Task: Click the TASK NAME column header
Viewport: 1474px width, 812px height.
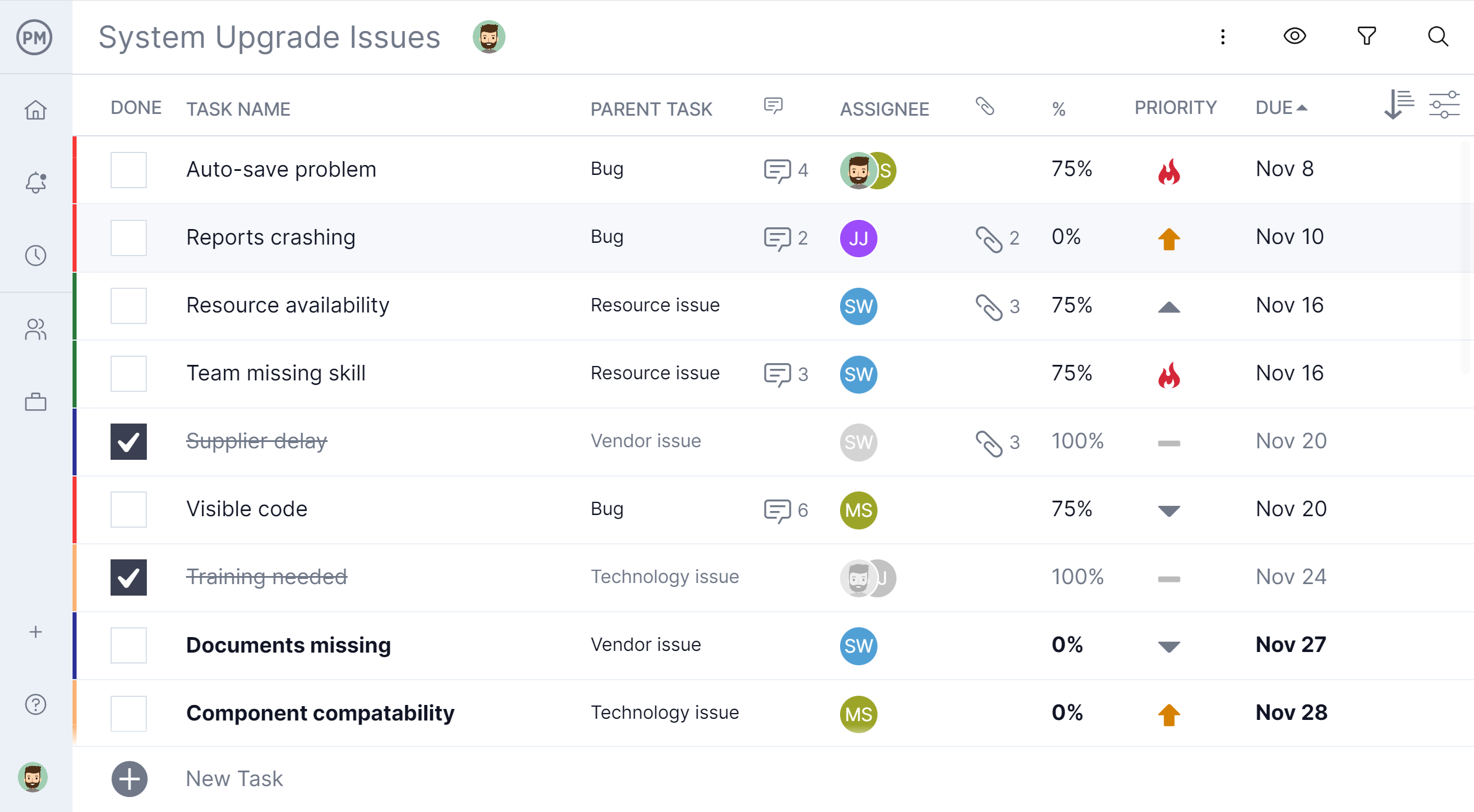Action: pos(238,109)
